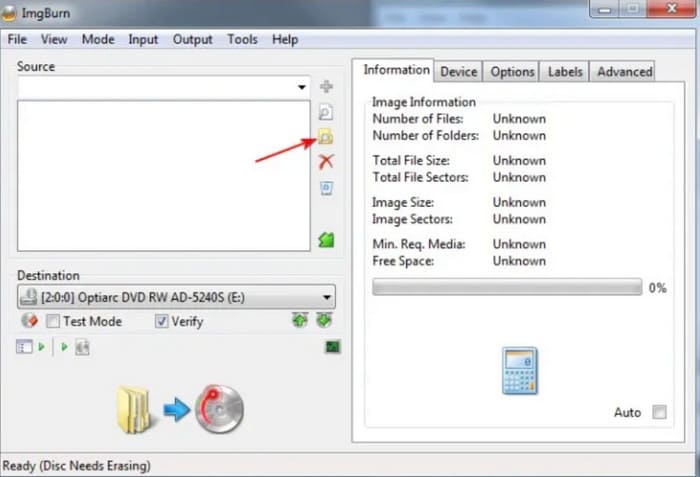Click the Image Sectors label
The image size is (700, 477).
(412, 219)
